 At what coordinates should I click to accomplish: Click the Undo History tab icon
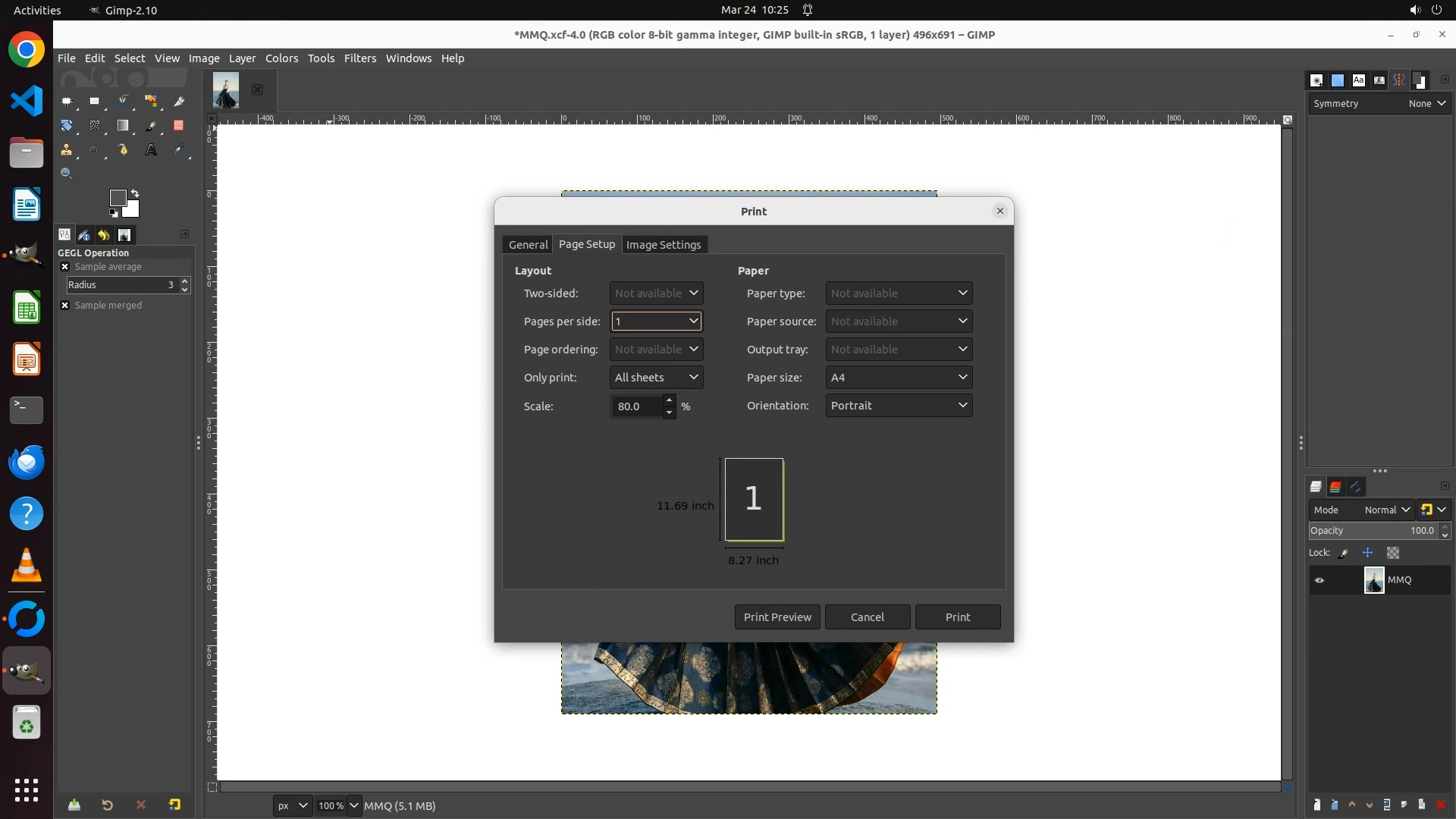point(104,235)
